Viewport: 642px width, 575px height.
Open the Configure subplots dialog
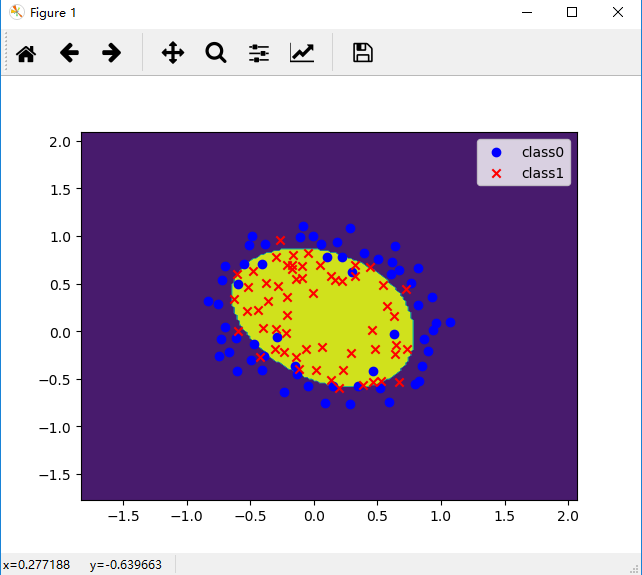click(x=259, y=53)
